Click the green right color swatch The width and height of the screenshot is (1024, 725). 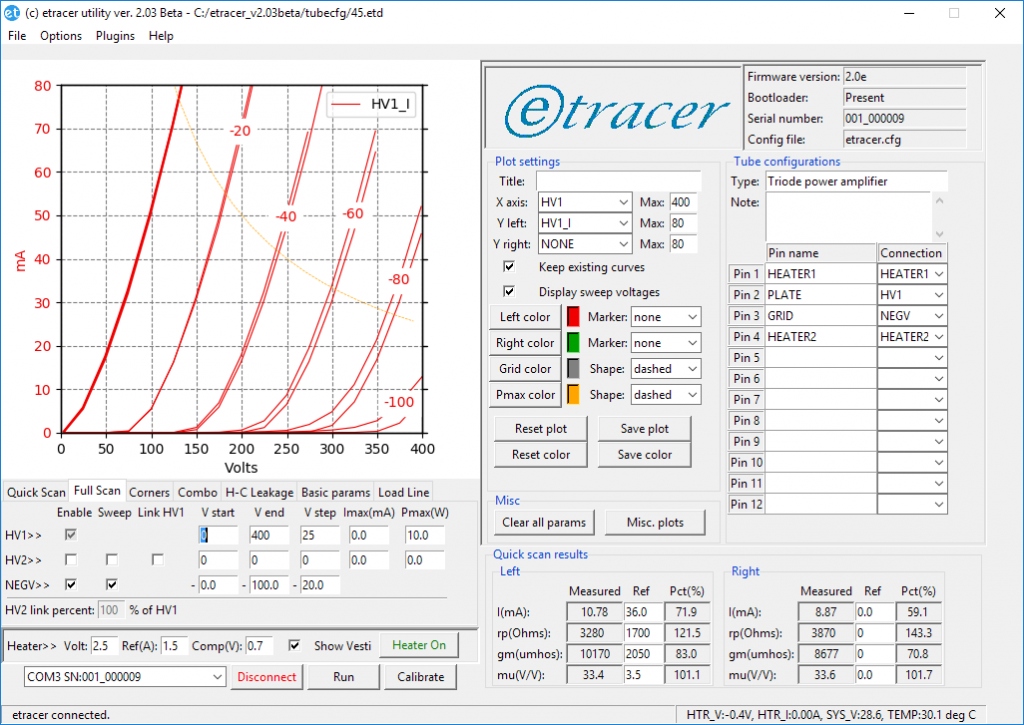pyautogui.click(x=573, y=343)
